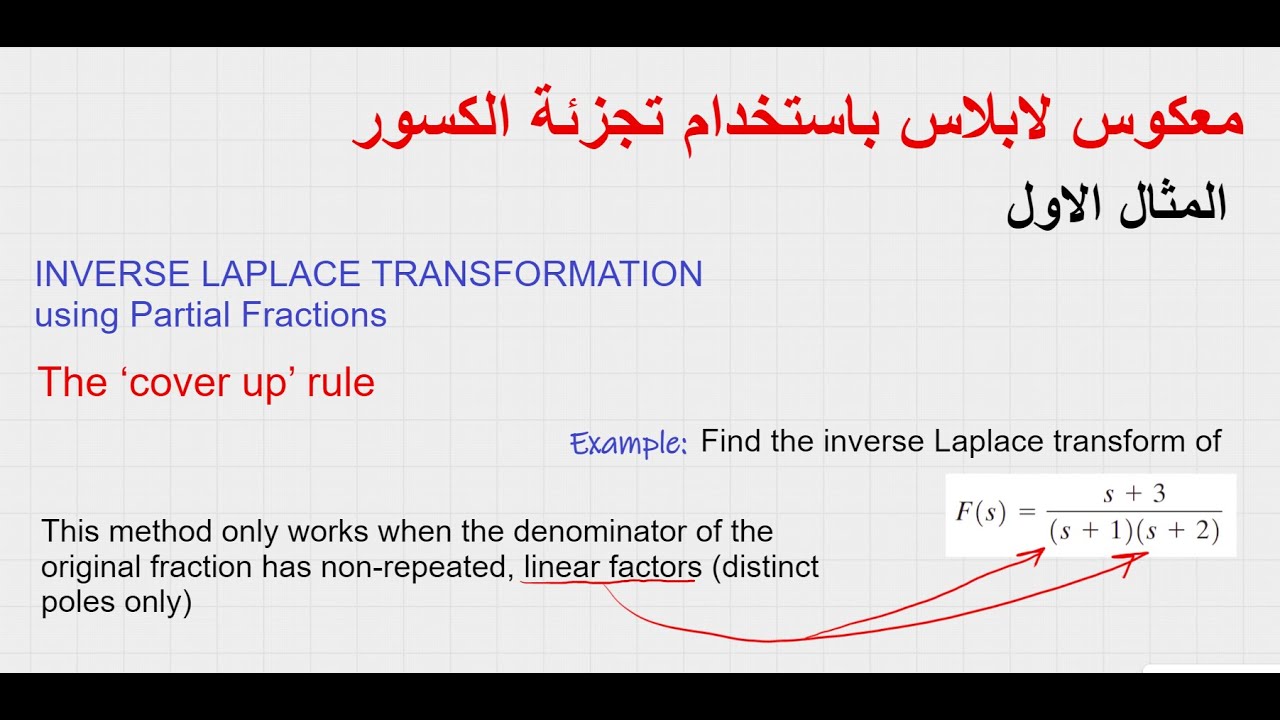
Task: Click the 'using Partial Fractions' line
Action: tap(211, 316)
